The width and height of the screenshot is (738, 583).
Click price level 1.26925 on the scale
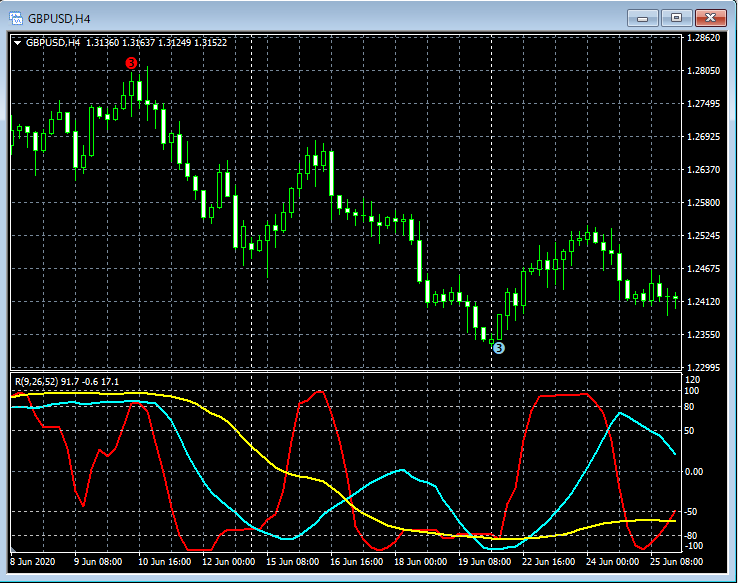(x=703, y=136)
